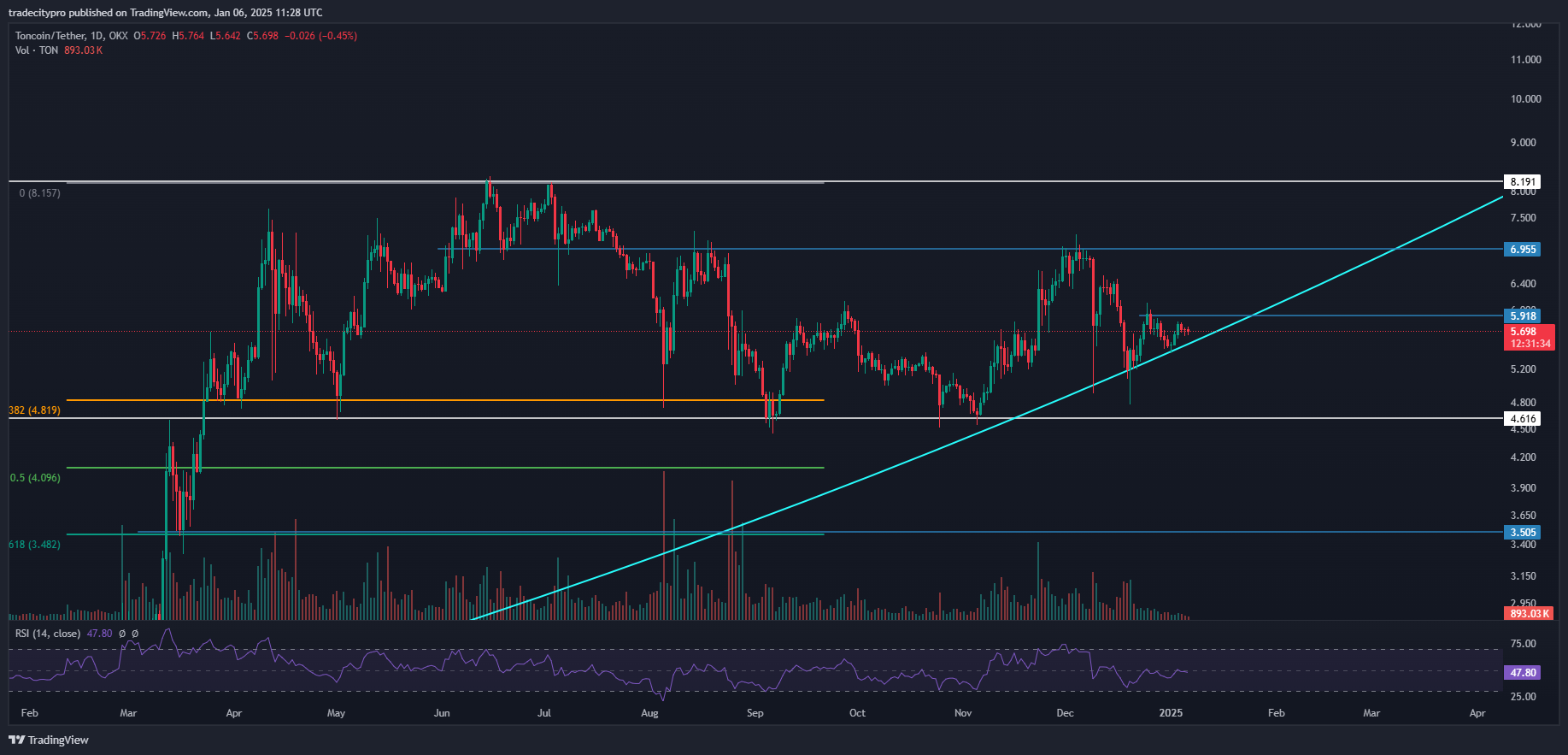
Task: Click the RSI value label 47.80 on axis
Action: coord(1523,673)
